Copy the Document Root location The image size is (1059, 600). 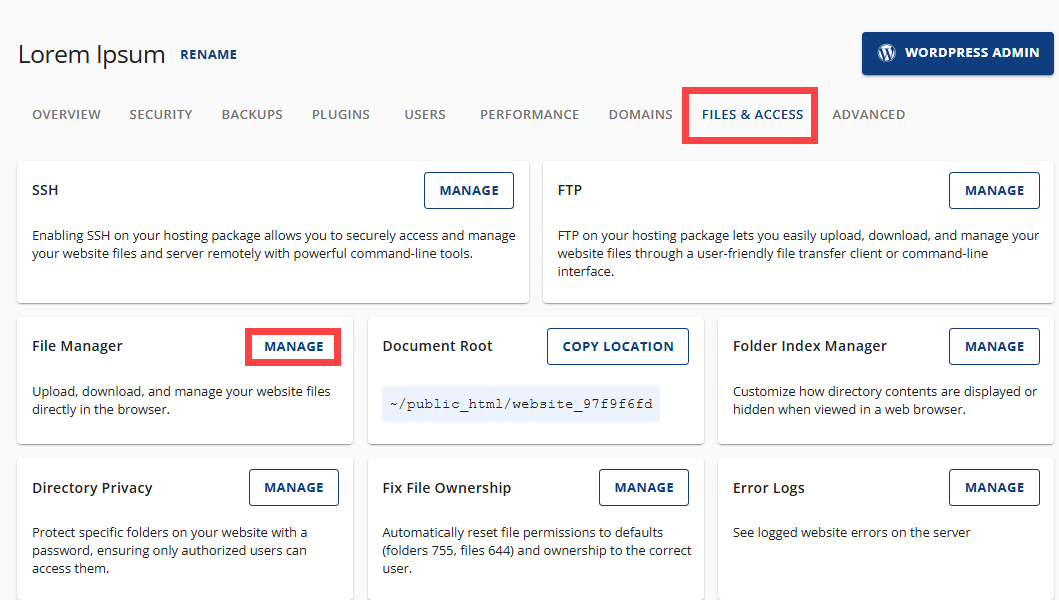point(617,346)
